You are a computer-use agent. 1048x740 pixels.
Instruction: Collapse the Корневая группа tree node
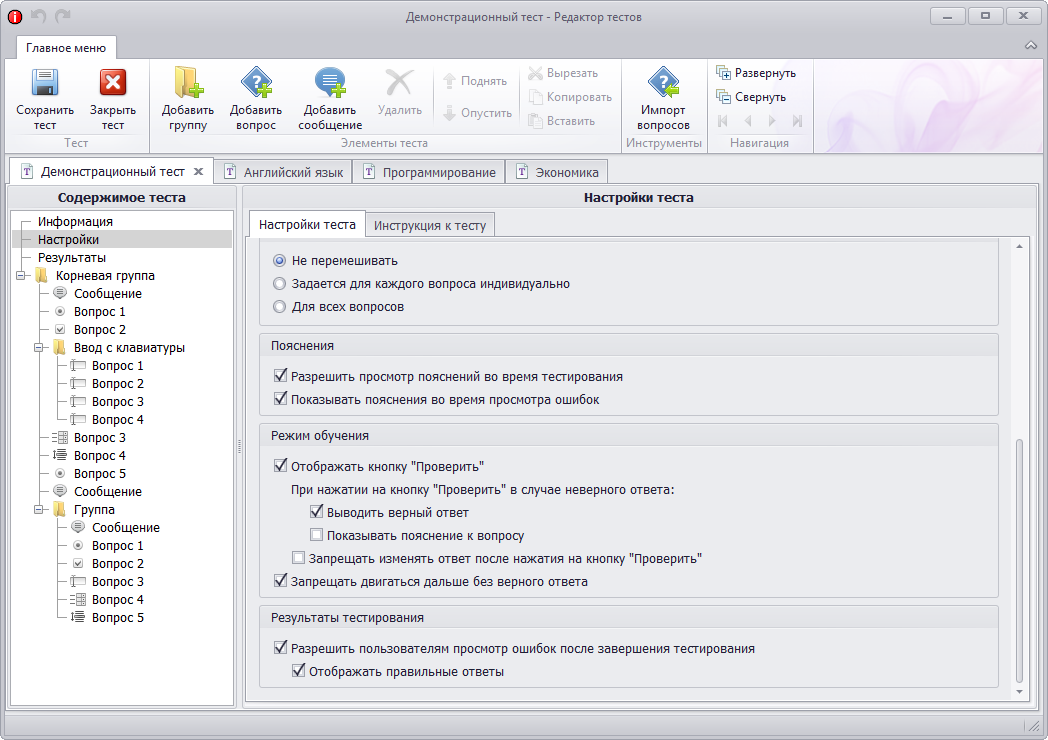tap(21, 275)
